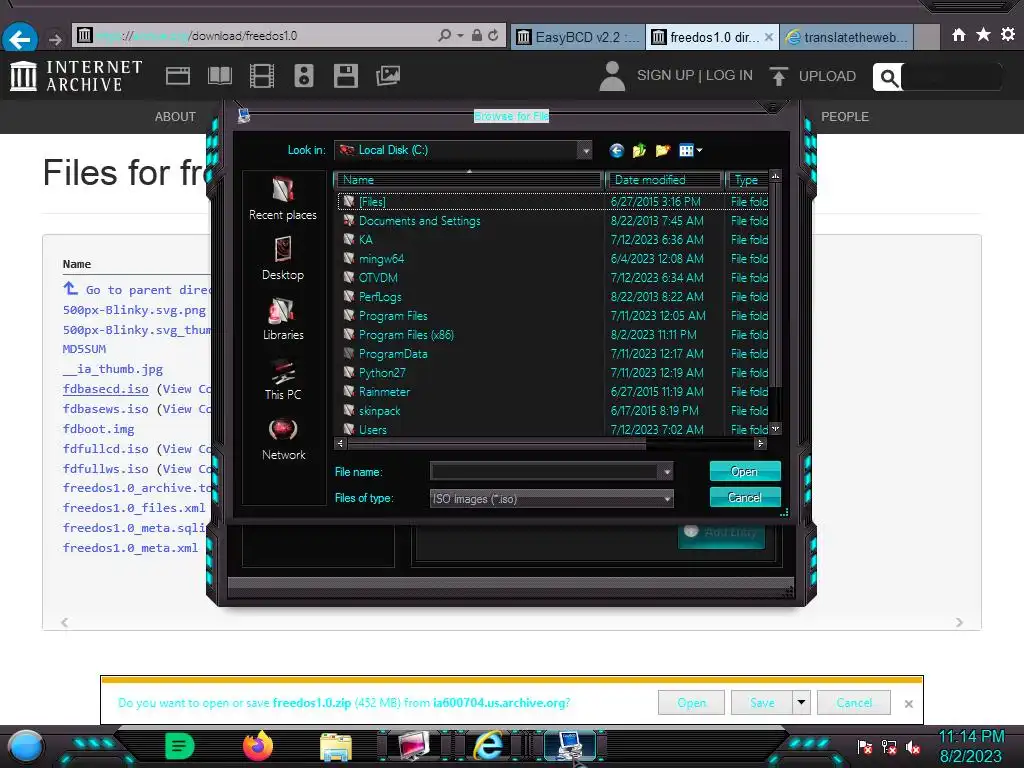Click the vertical scrollbar in file list

[x=775, y=285]
